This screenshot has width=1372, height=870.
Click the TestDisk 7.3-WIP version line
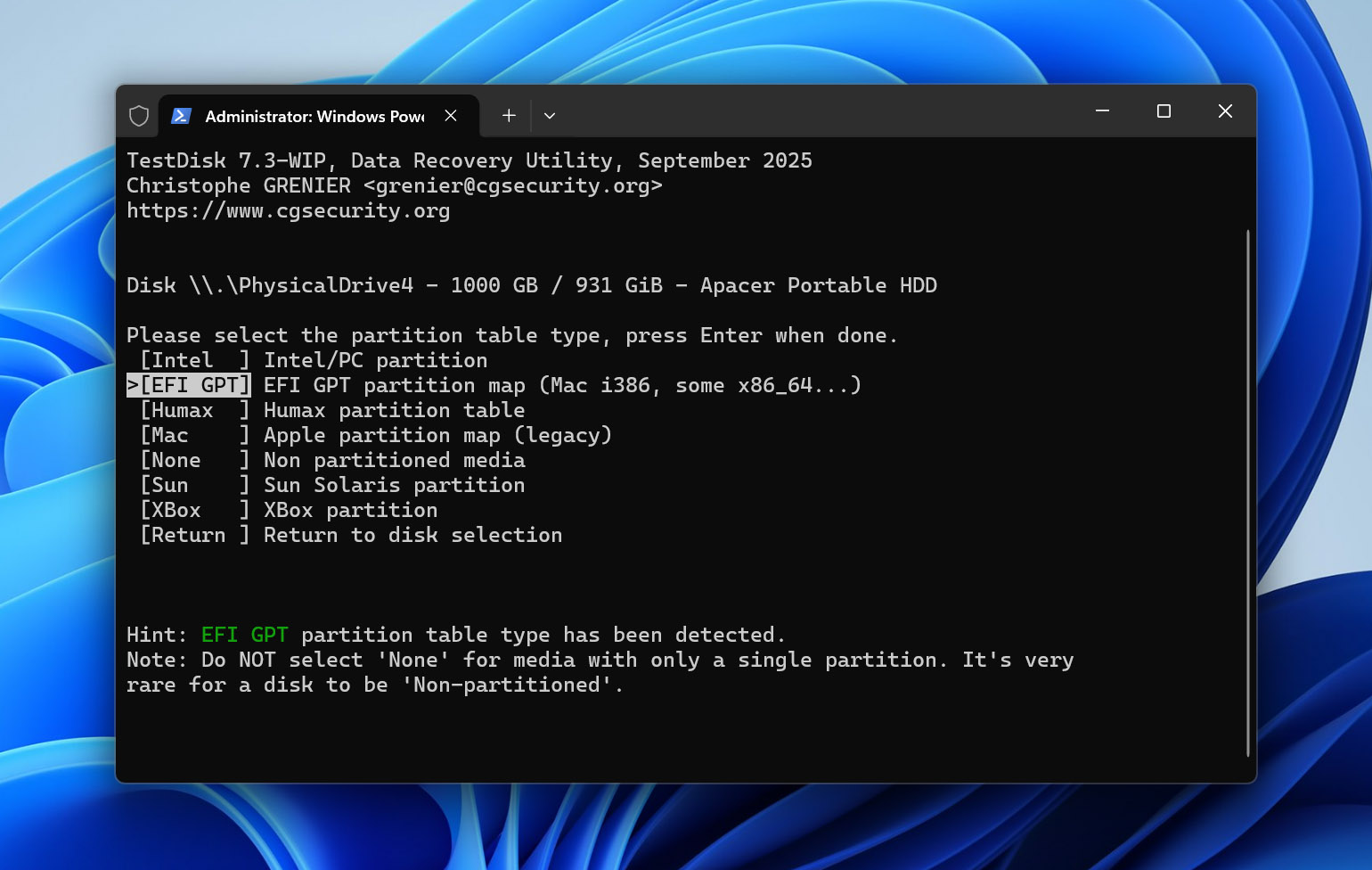click(x=470, y=160)
